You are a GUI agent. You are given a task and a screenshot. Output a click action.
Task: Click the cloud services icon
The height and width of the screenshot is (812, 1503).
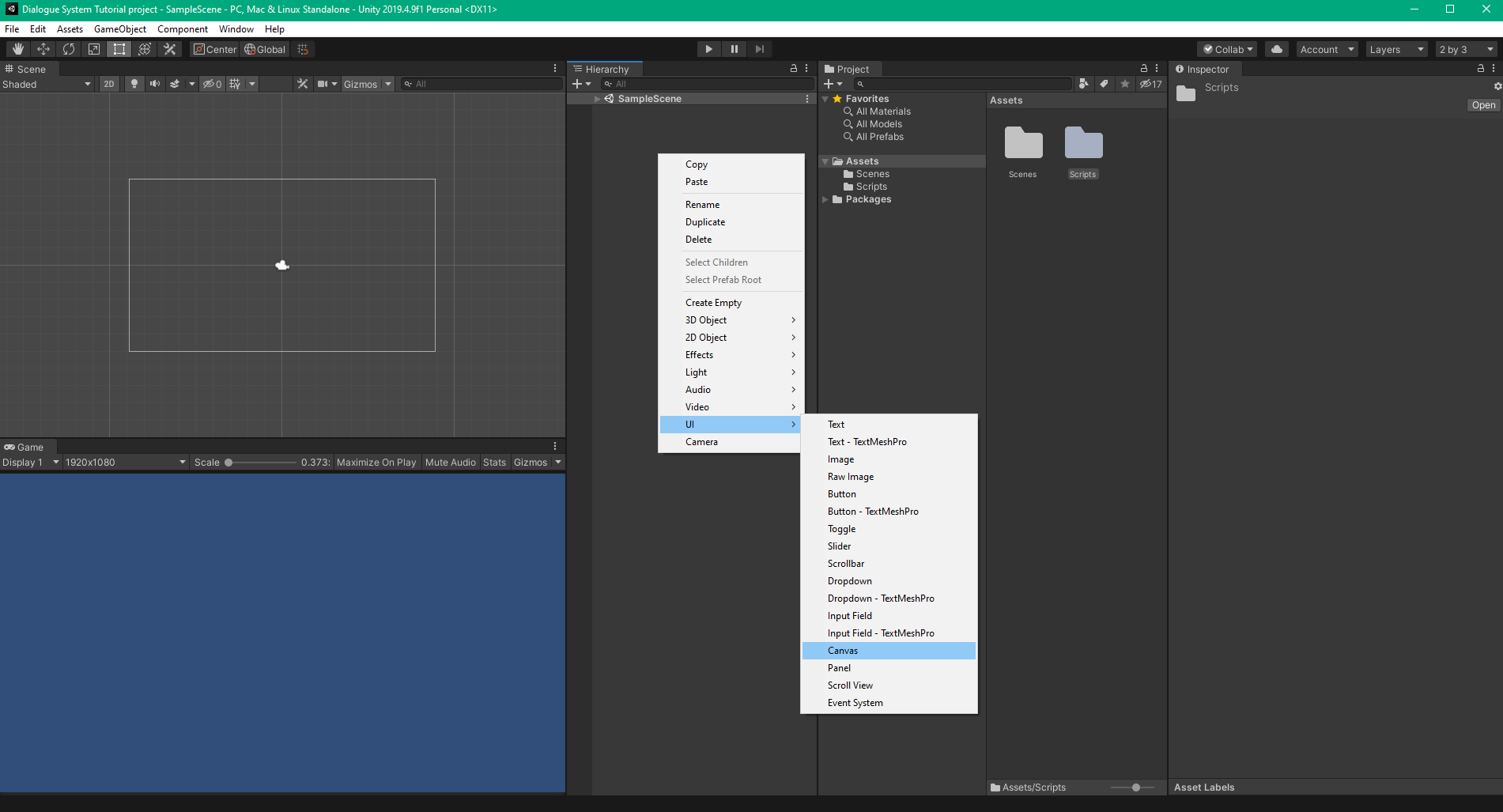[x=1275, y=48]
